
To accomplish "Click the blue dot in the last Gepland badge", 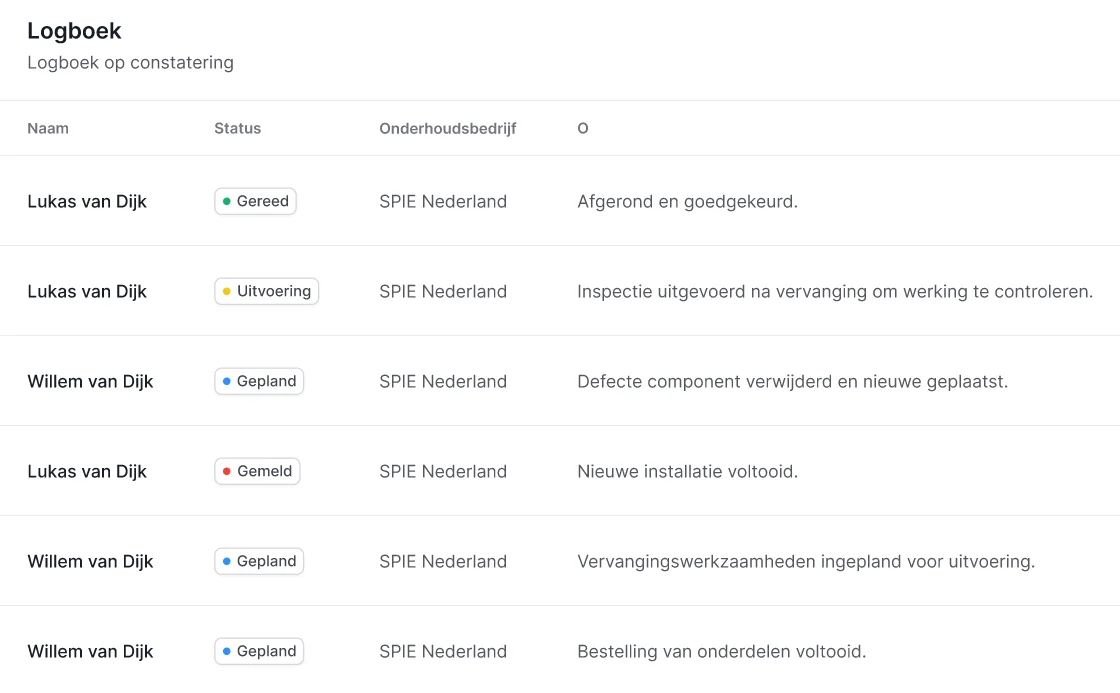I will coord(229,651).
